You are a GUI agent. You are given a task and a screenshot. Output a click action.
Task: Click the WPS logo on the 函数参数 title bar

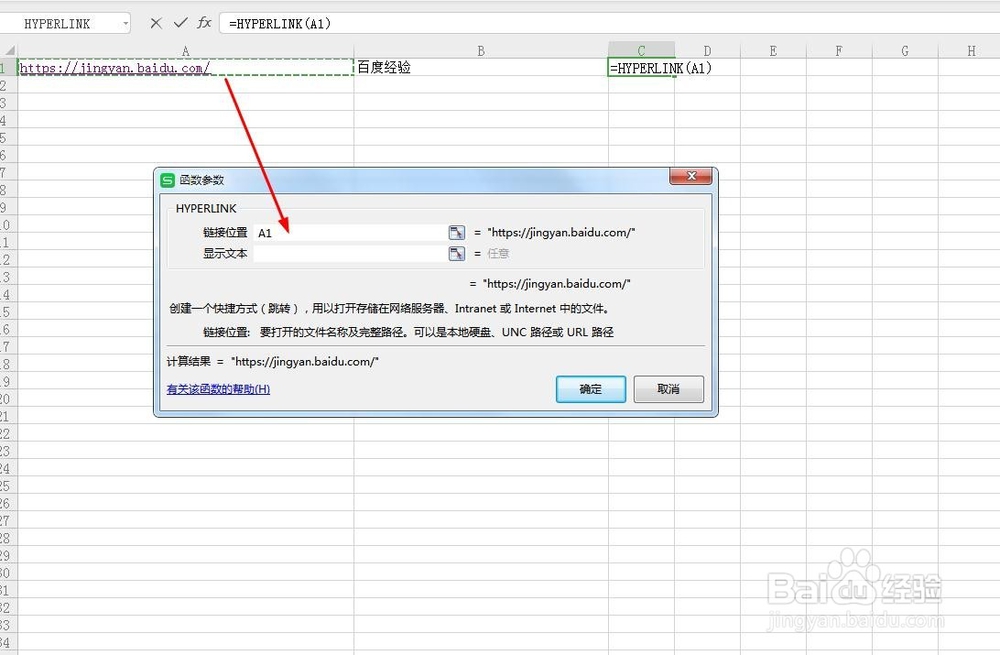(x=167, y=180)
